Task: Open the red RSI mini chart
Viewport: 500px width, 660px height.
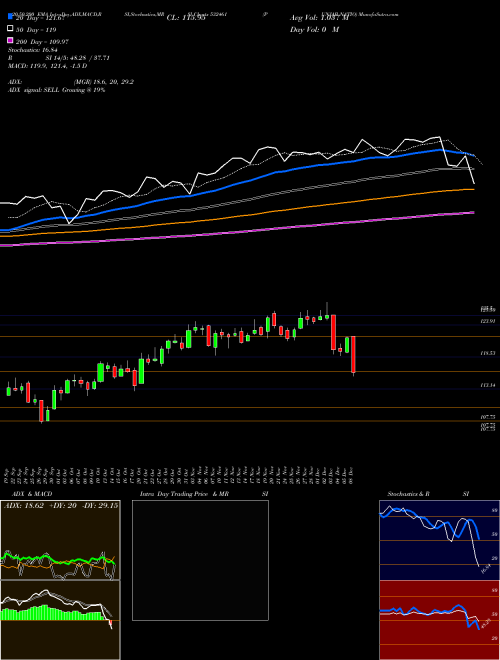Action: [439, 620]
